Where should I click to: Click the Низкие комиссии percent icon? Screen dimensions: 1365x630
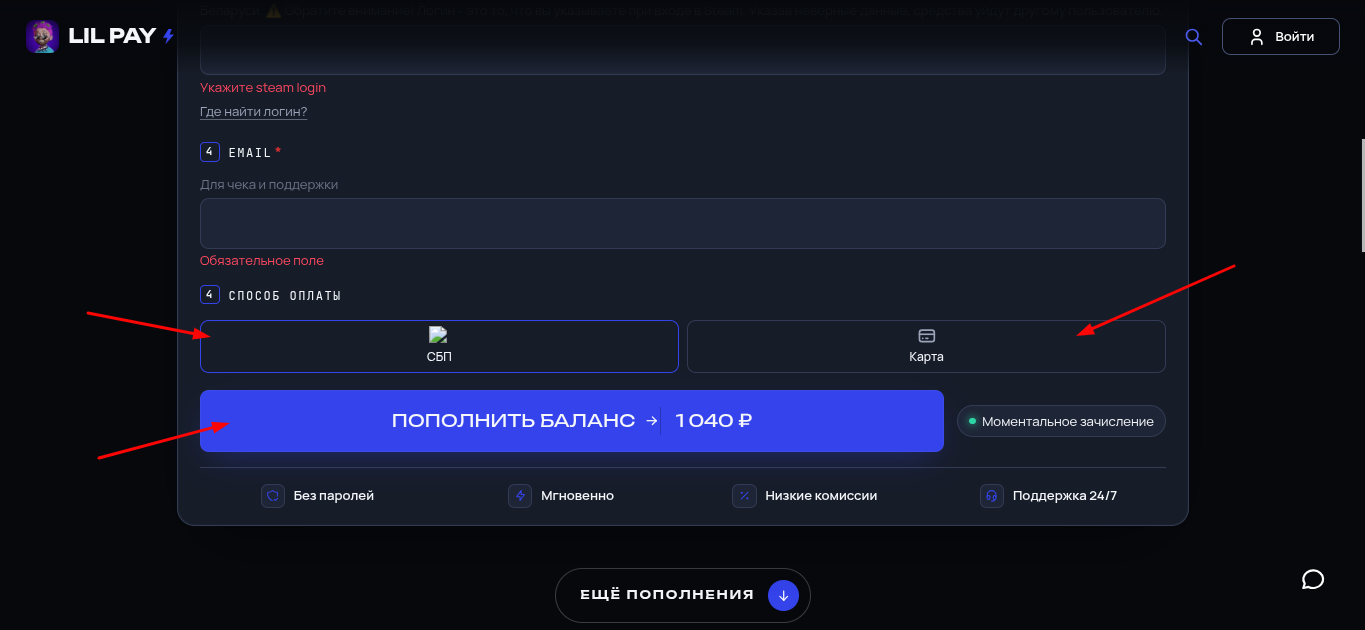click(744, 495)
